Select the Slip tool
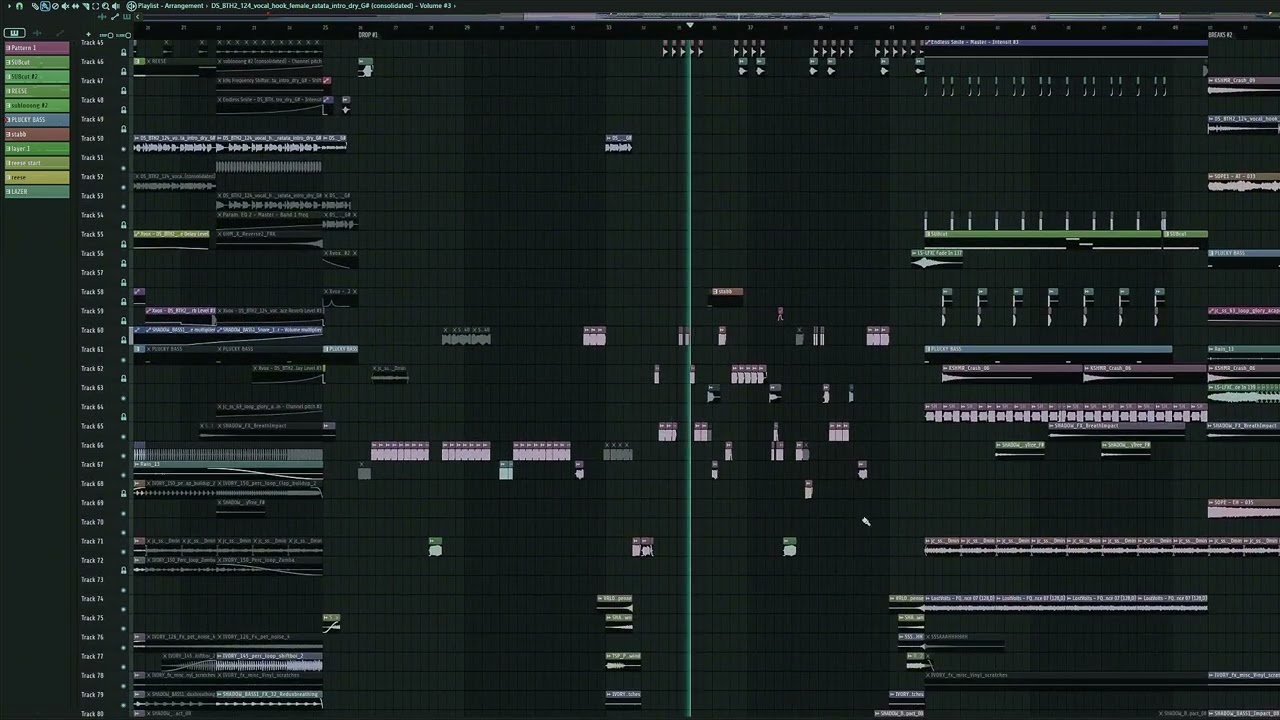This screenshot has height=720, width=1280. pyautogui.click(x=75, y=6)
